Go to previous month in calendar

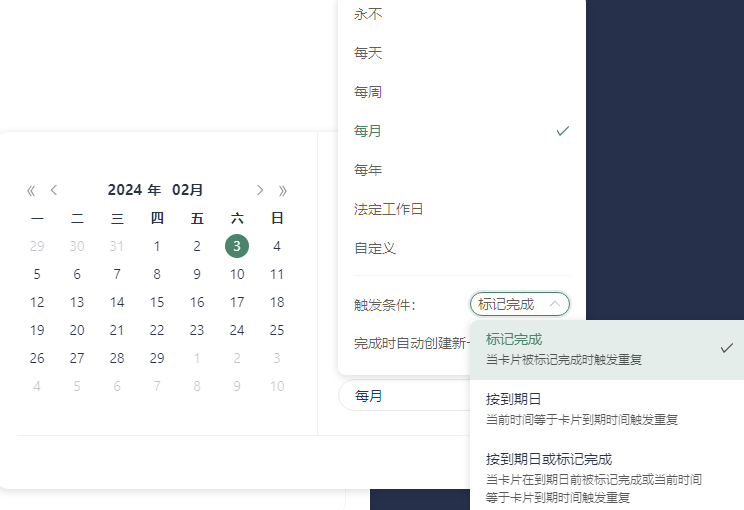pyautogui.click(x=54, y=190)
